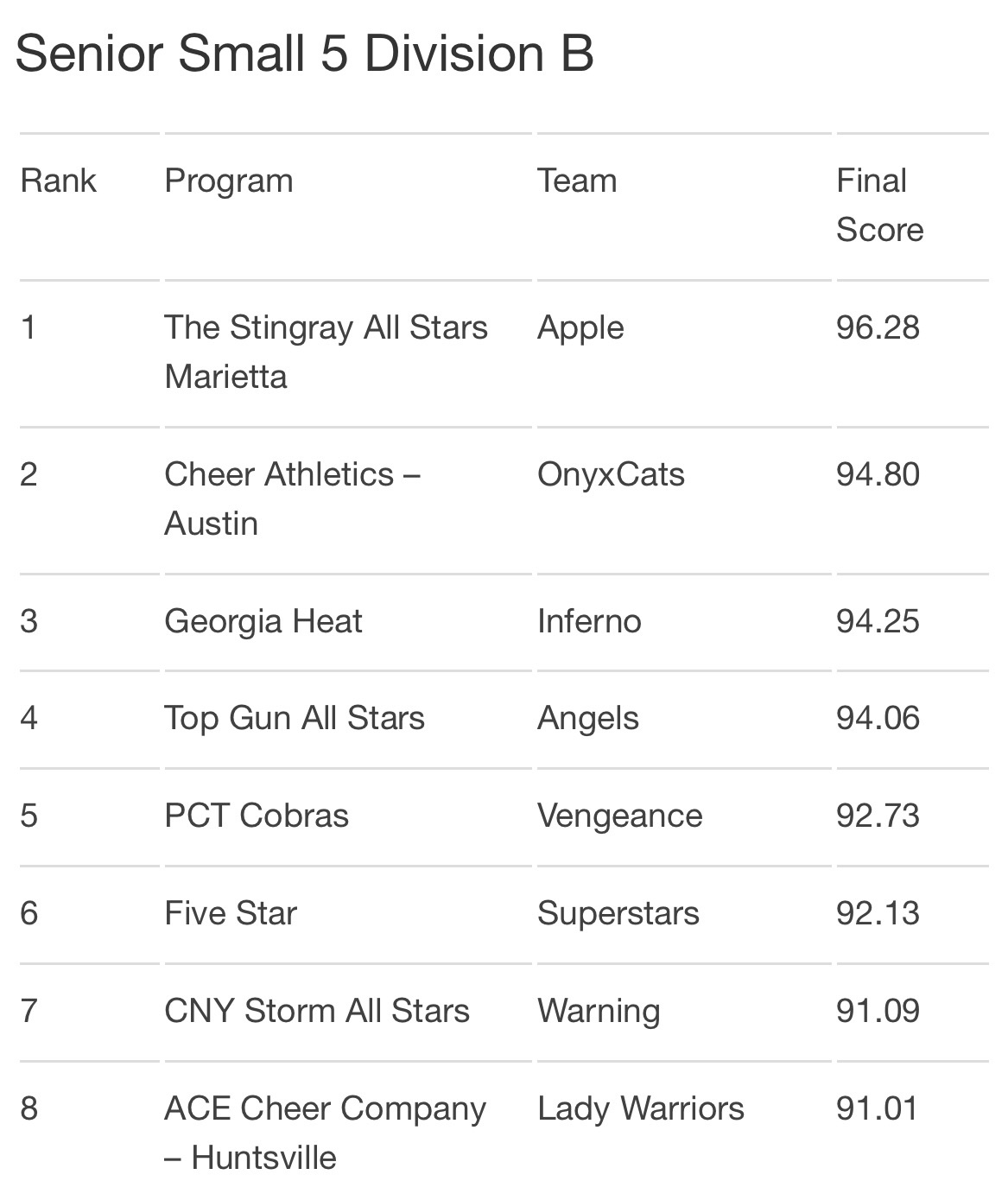Click the Inferno team name

[589, 621]
